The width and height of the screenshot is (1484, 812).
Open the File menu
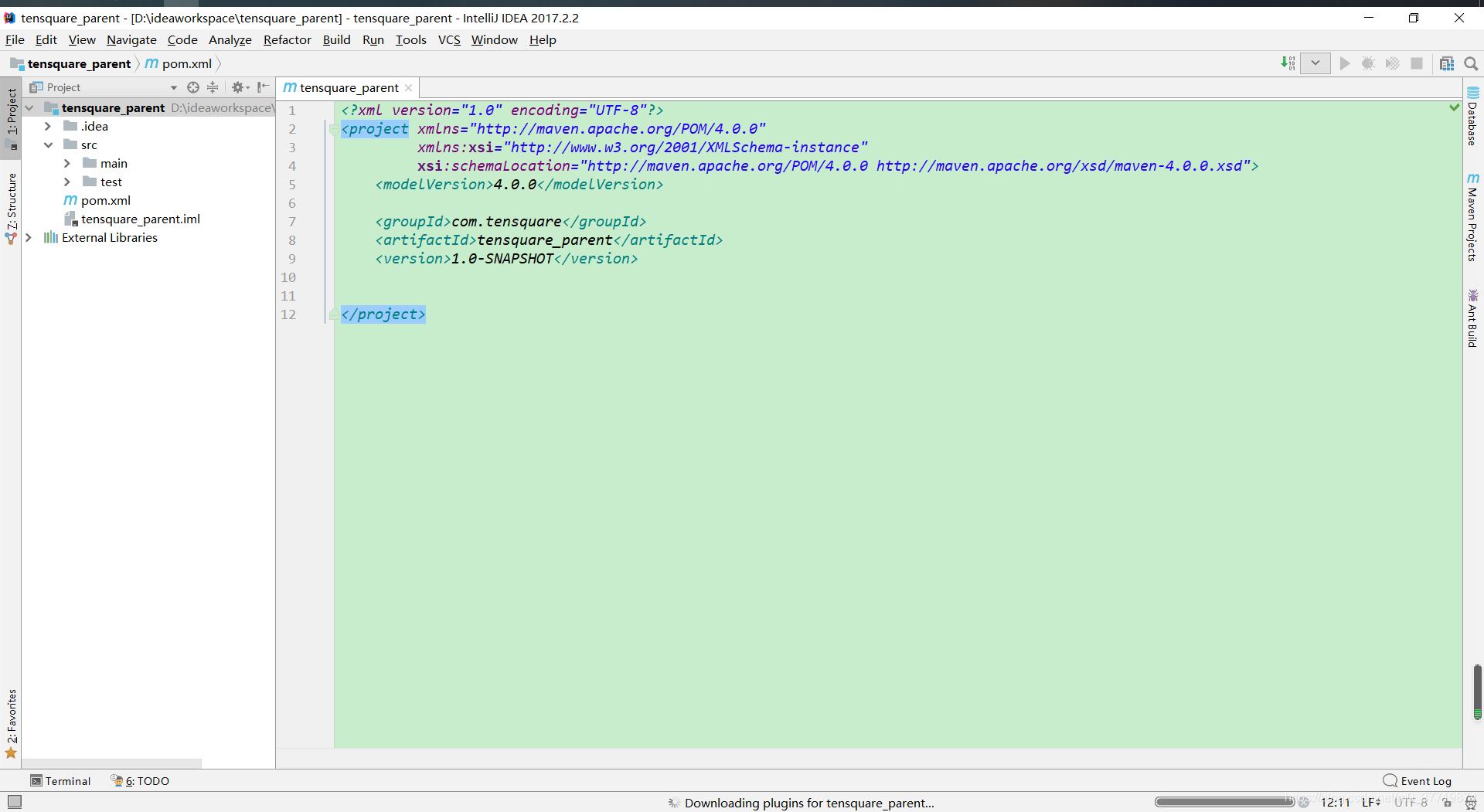click(15, 40)
